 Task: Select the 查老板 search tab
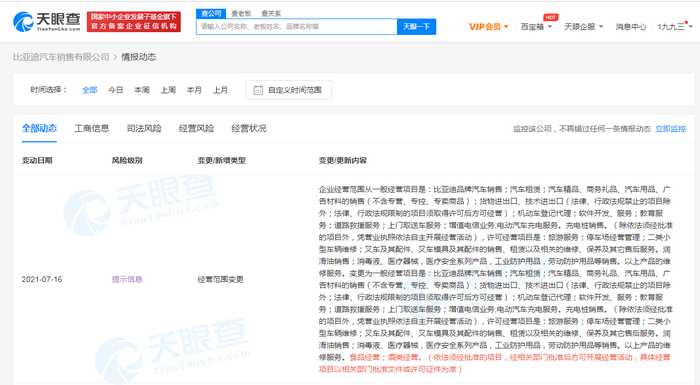click(x=241, y=14)
